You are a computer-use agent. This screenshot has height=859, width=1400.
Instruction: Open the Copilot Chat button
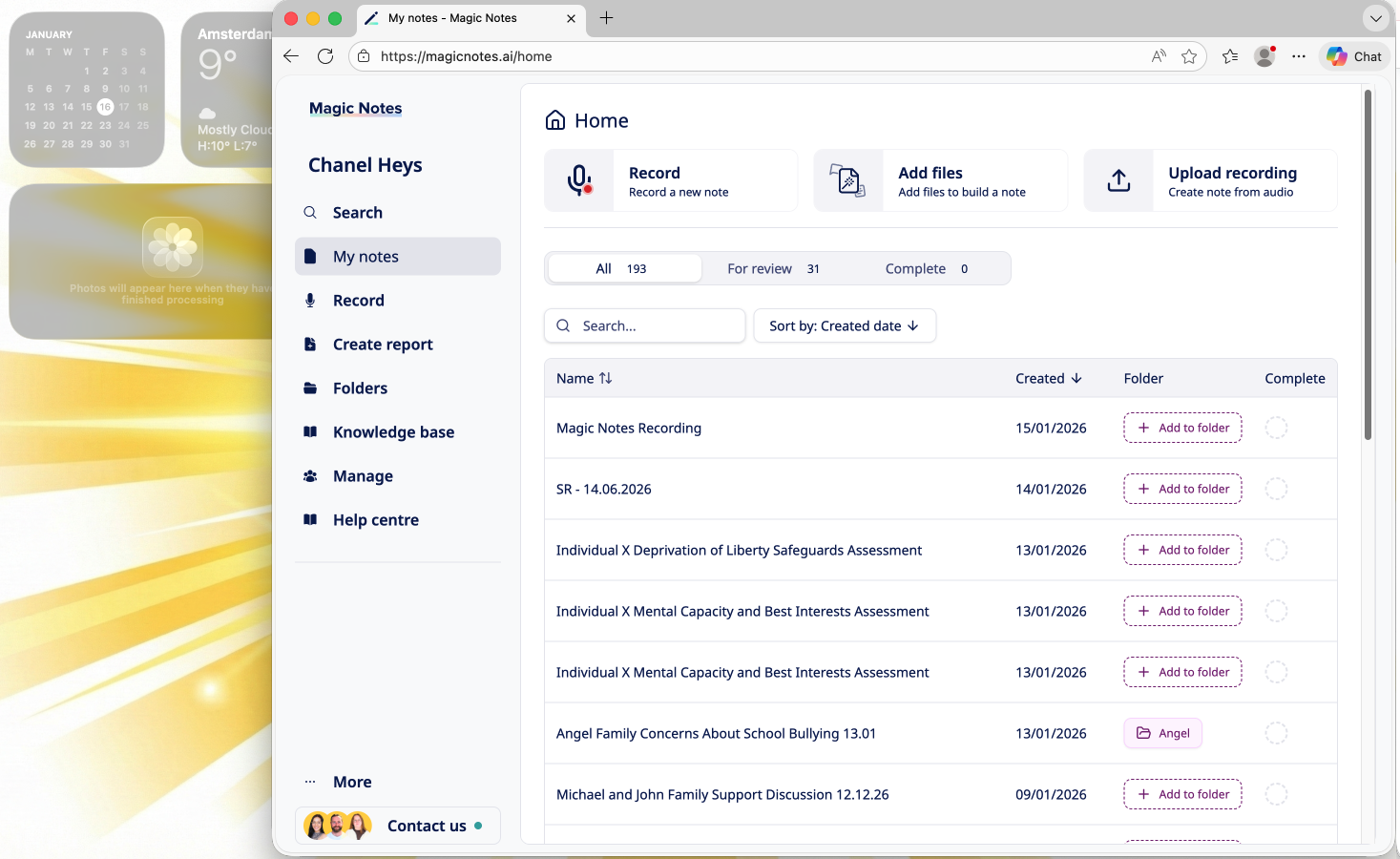1354,56
